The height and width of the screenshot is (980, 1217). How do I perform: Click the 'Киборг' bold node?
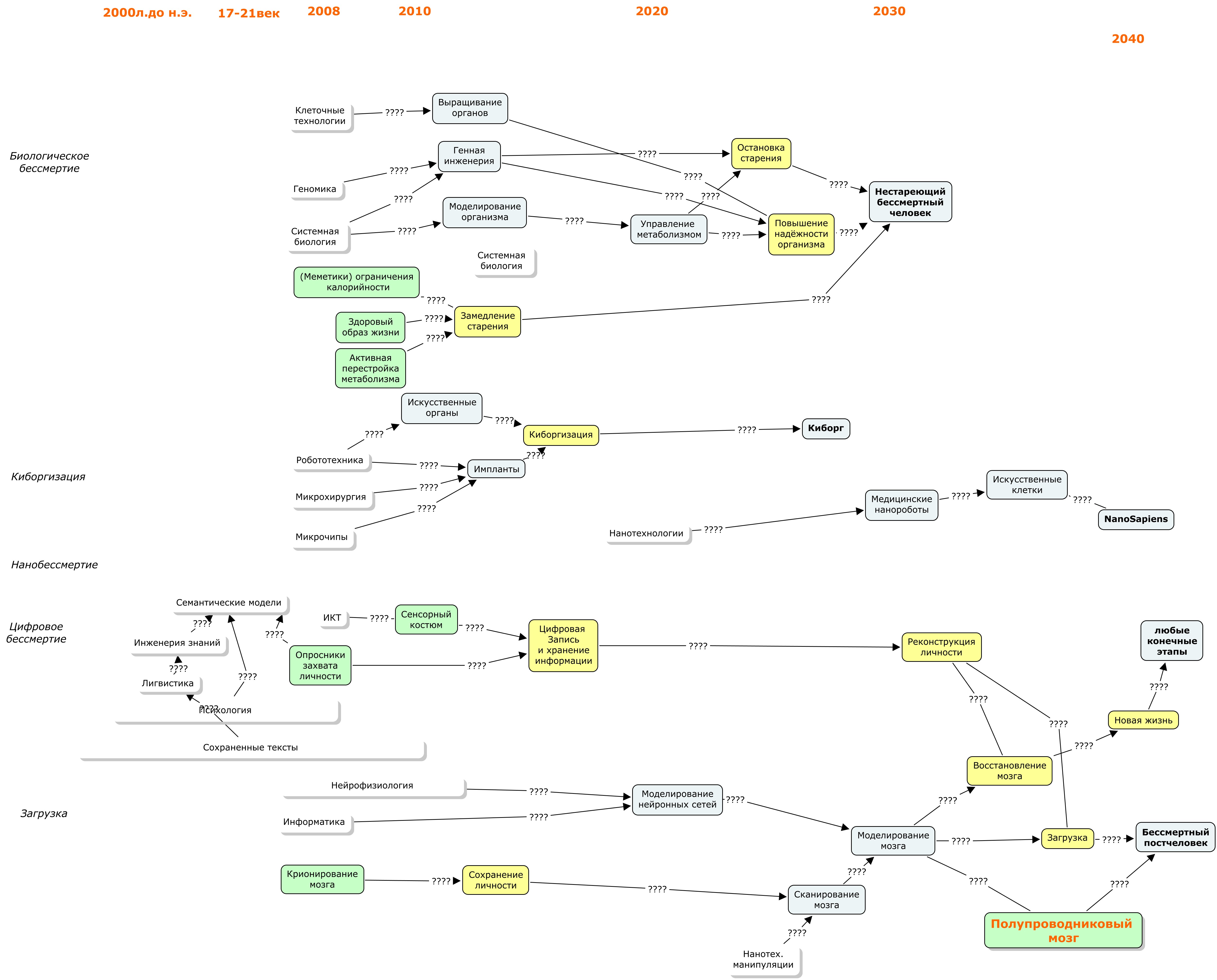(x=825, y=428)
